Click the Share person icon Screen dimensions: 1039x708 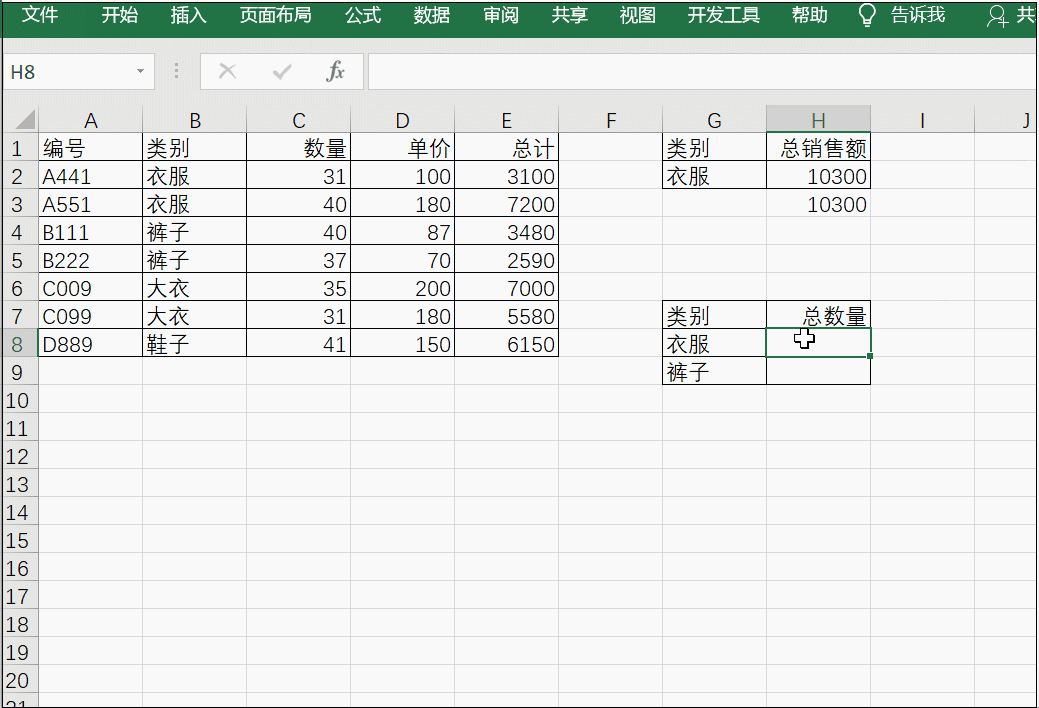tap(997, 16)
